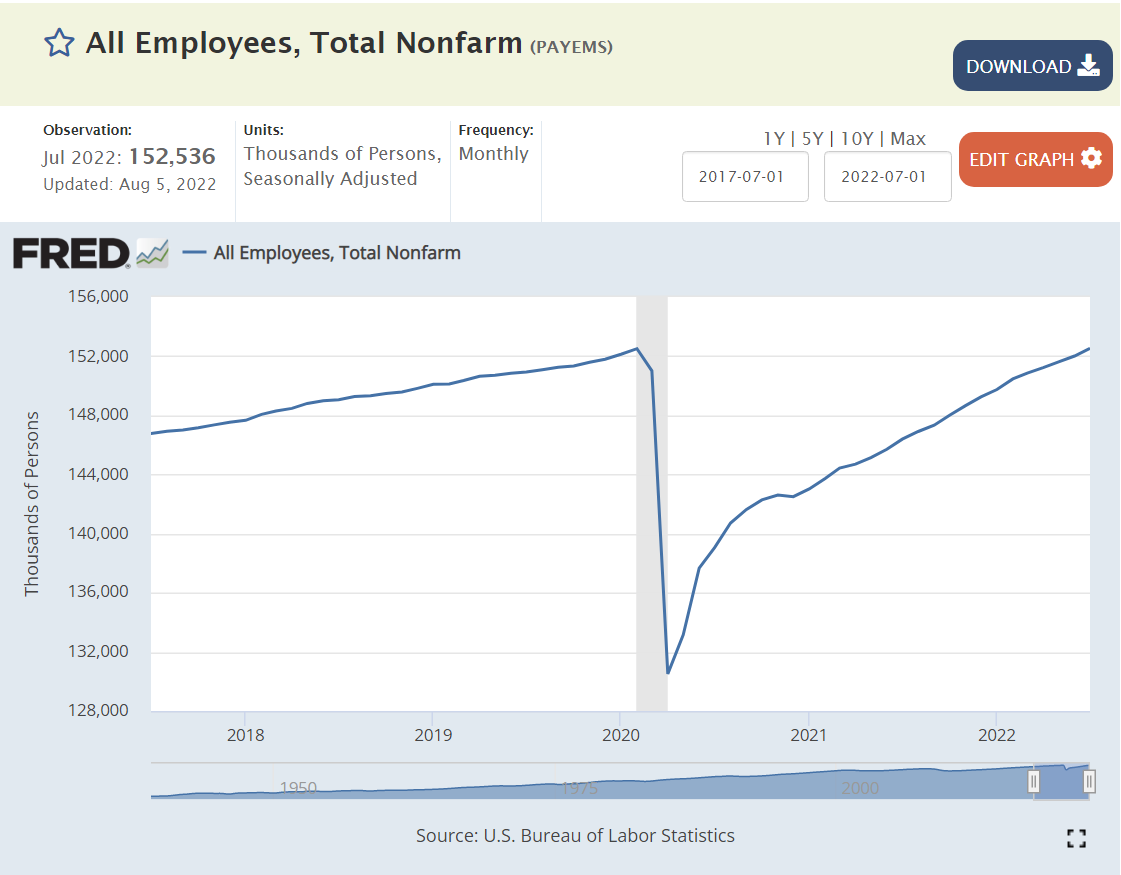Viewport: 1121px width, 875px height.
Task: Click the start date field 2017-07-01
Action: [x=745, y=177]
